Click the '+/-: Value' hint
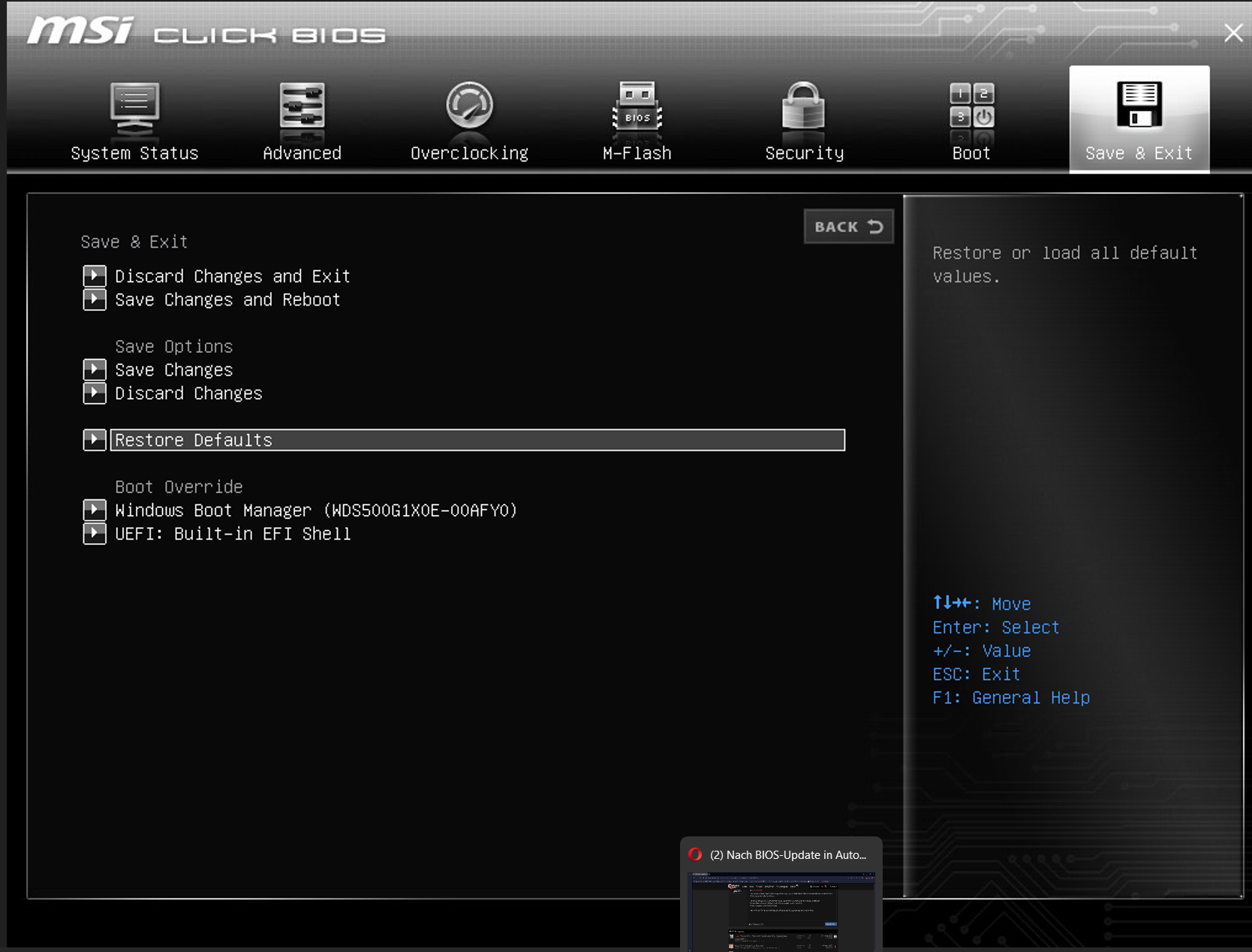The height and width of the screenshot is (952, 1252). click(x=981, y=651)
